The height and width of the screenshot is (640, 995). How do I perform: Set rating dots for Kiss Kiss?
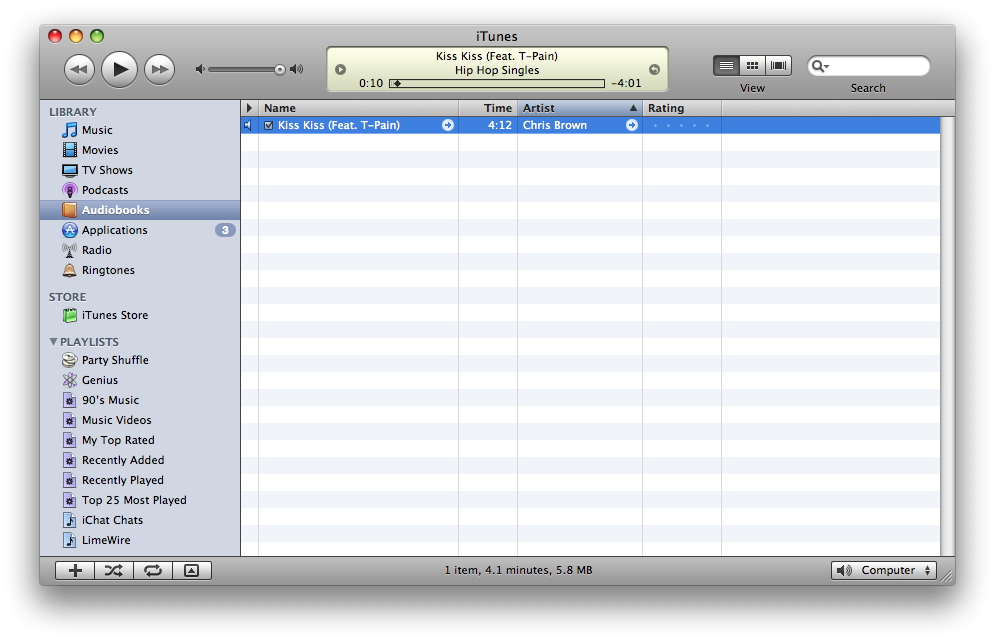pos(682,125)
